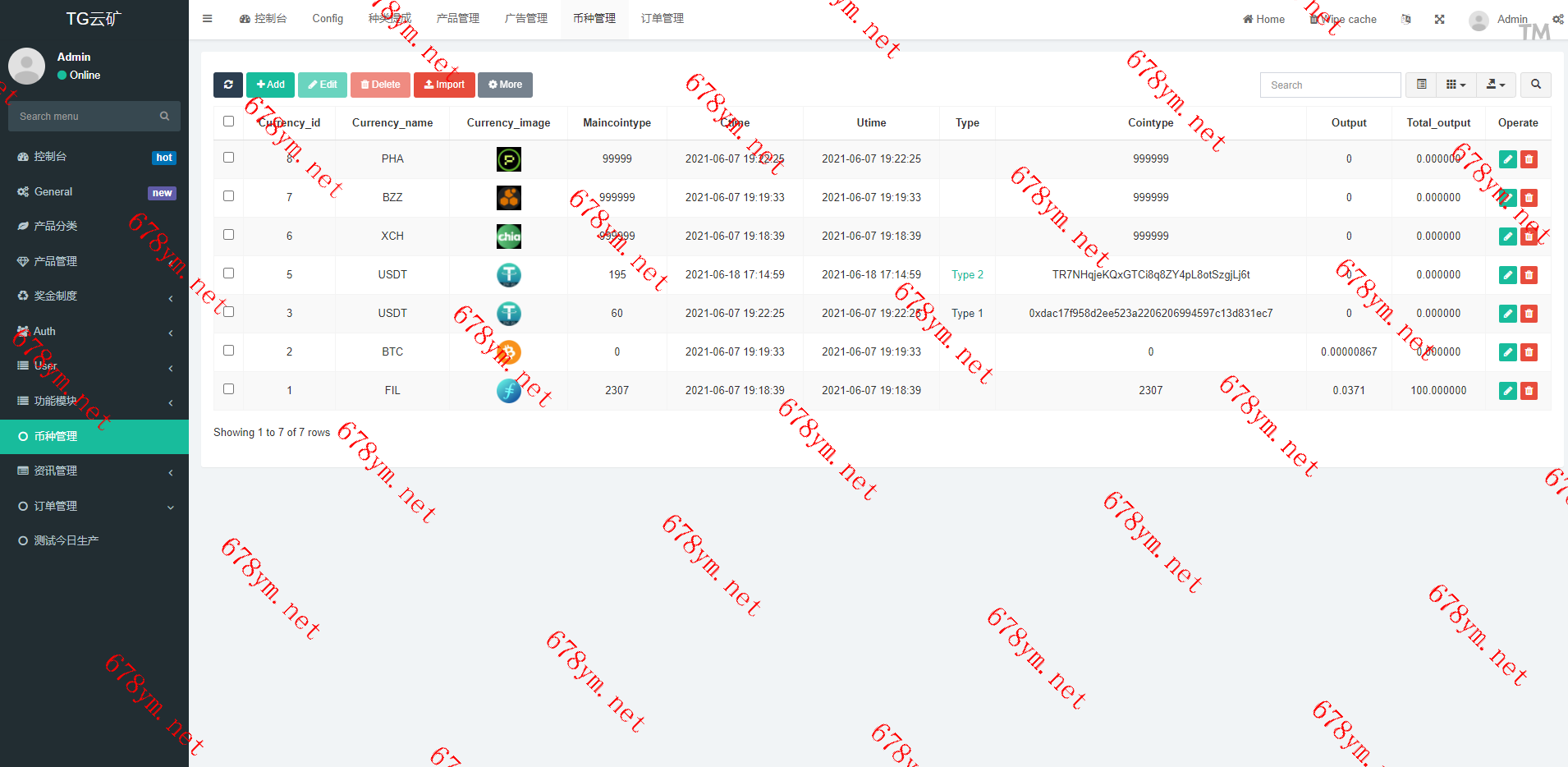Click the refresh table icon button
This screenshot has width=1568, height=767.
tap(228, 85)
